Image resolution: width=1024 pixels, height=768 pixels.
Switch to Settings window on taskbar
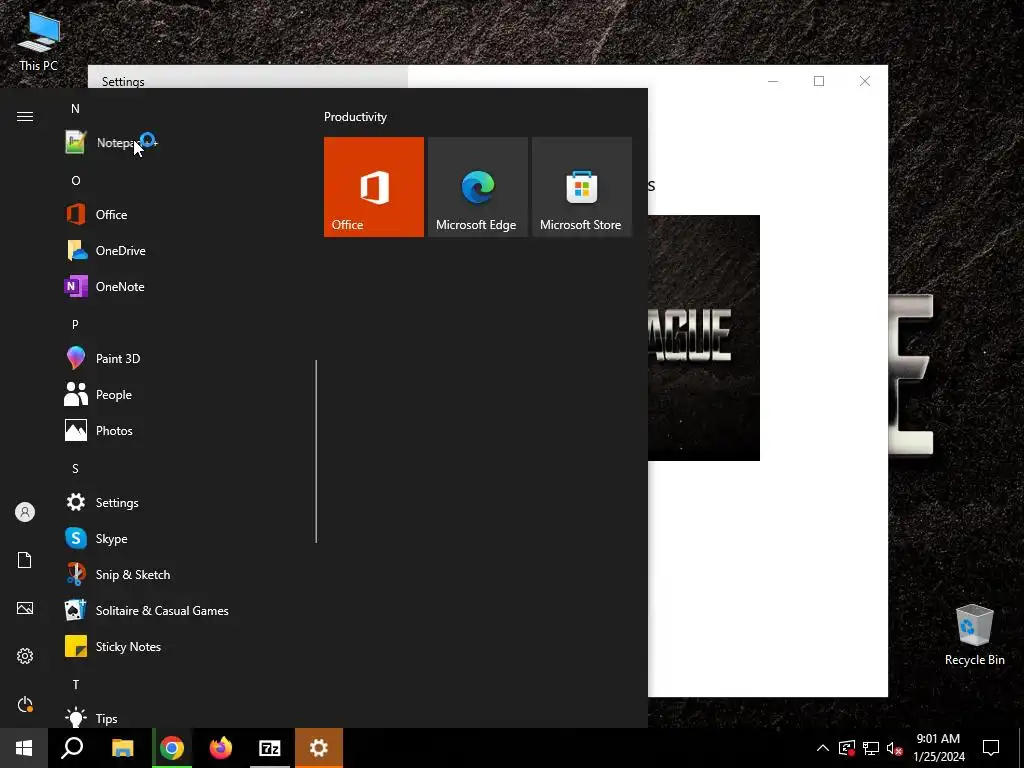pyautogui.click(x=319, y=748)
